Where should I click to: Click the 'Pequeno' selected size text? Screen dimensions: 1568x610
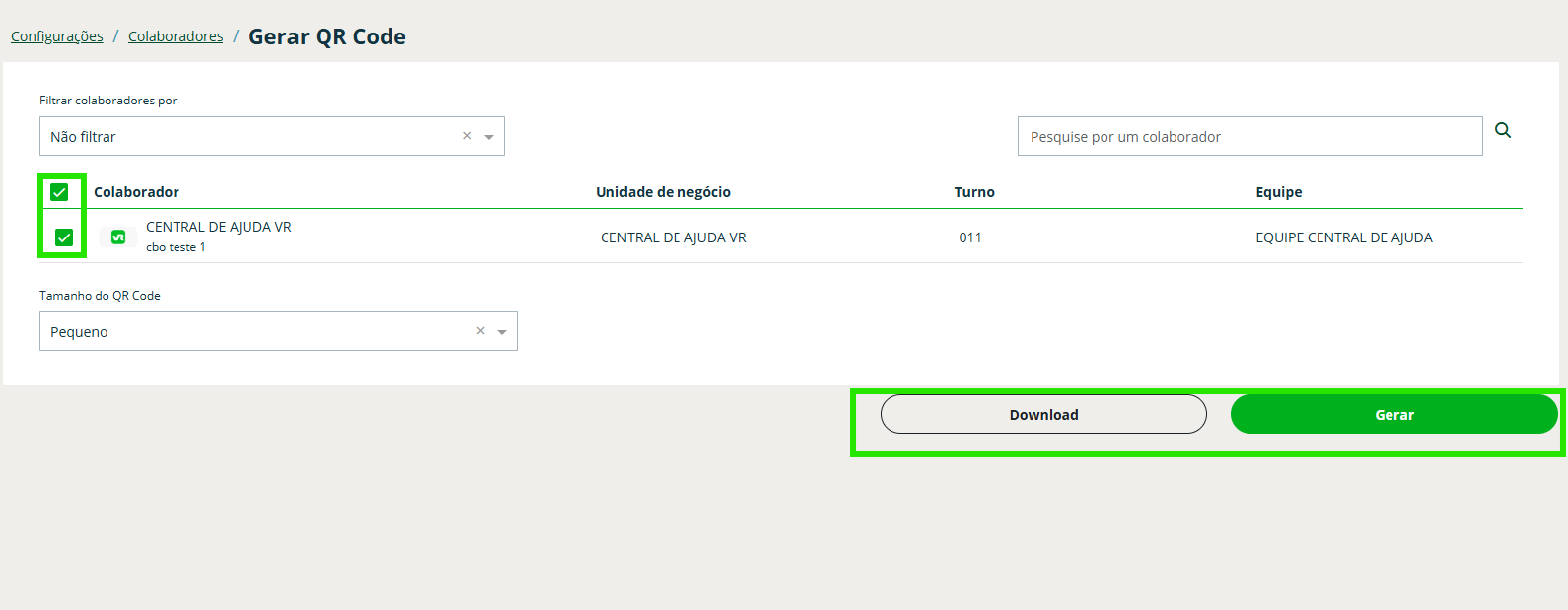click(x=80, y=332)
